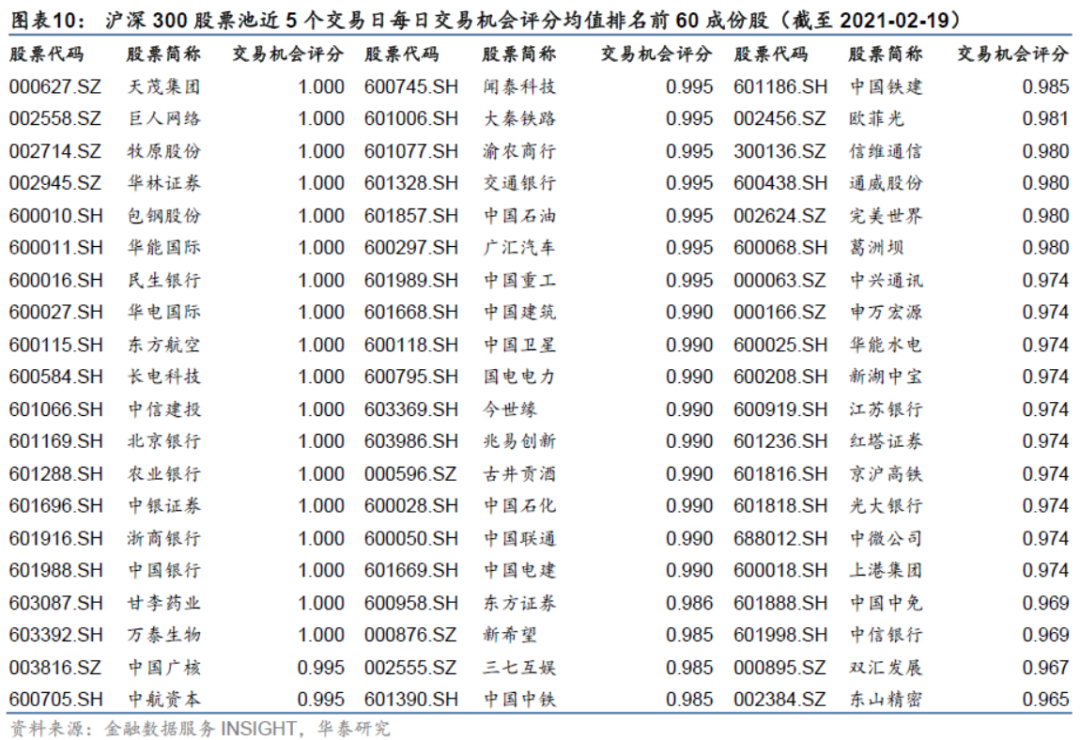Select stock name 中航资本
The image size is (1080, 740).
[x=164, y=699]
